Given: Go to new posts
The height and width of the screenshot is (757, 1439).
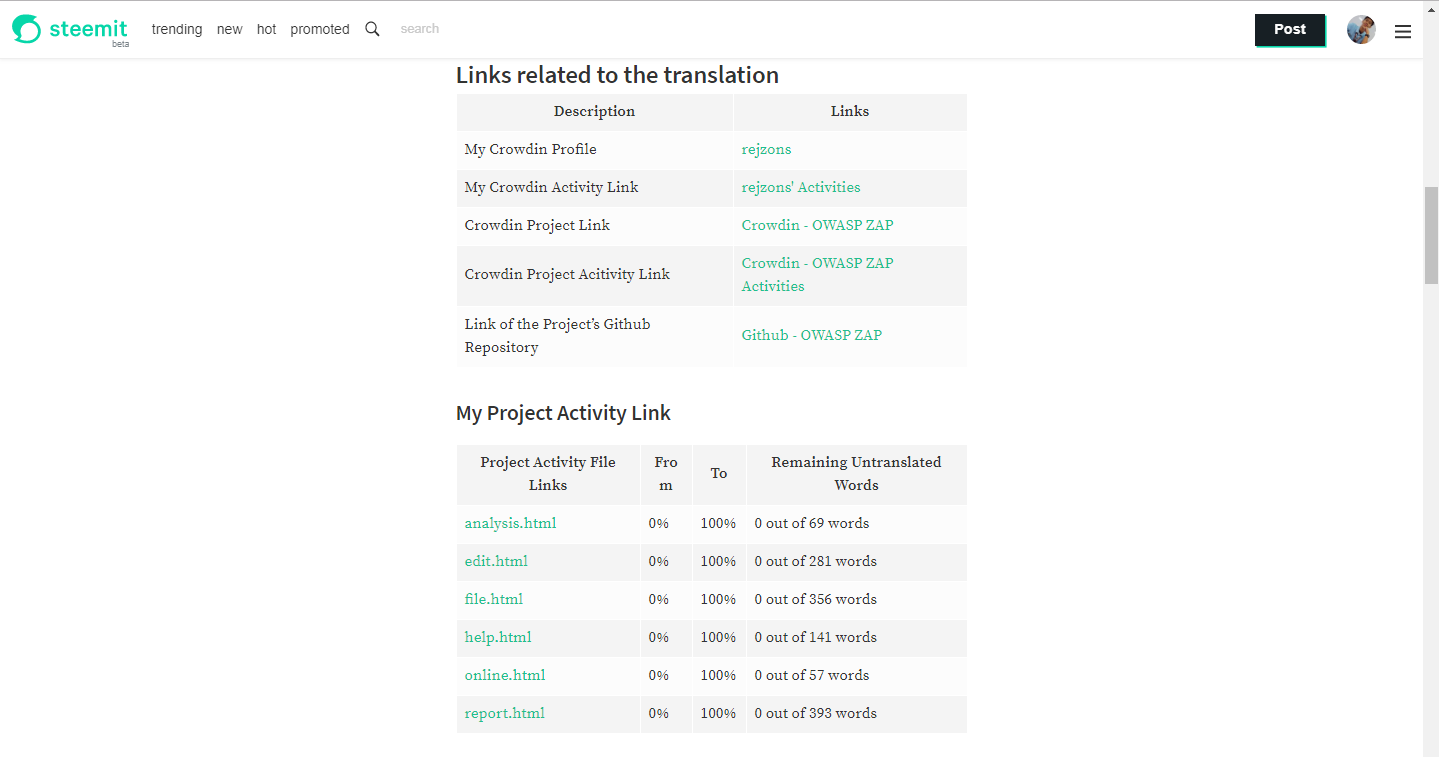Looking at the screenshot, I should click(229, 29).
